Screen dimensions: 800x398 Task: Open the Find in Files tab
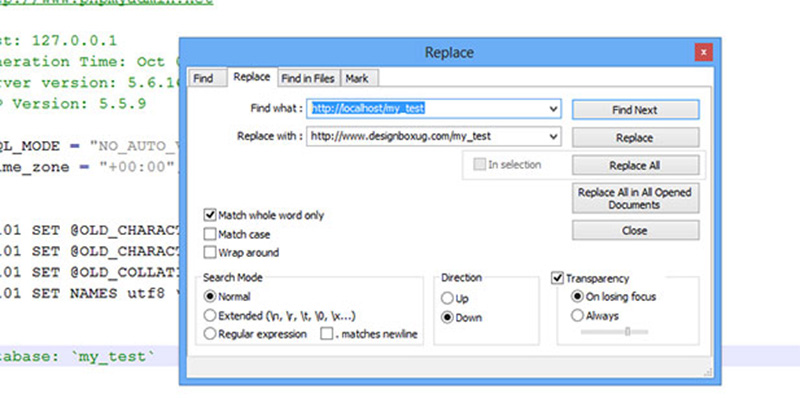click(308, 79)
